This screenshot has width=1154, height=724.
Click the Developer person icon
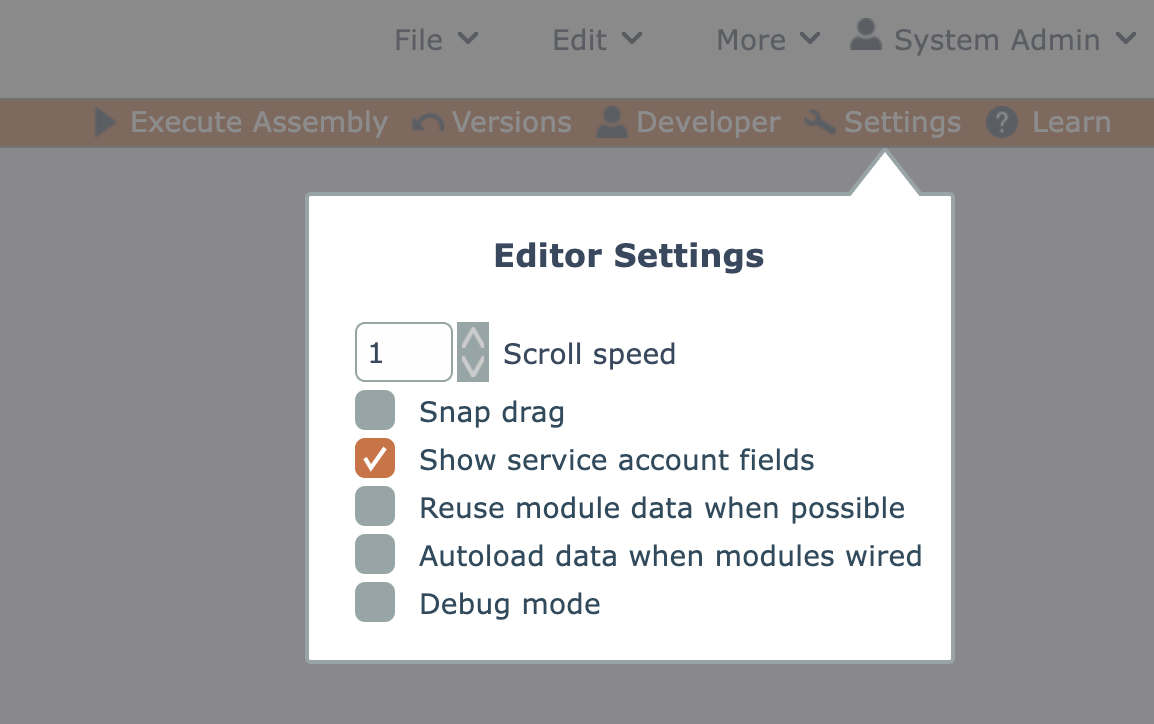tap(610, 123)
